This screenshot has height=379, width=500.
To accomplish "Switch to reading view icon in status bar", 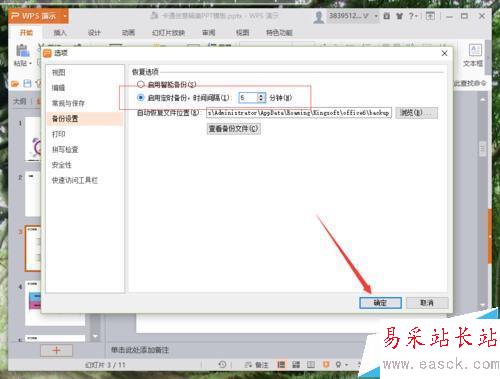I will tap(311, 364).
